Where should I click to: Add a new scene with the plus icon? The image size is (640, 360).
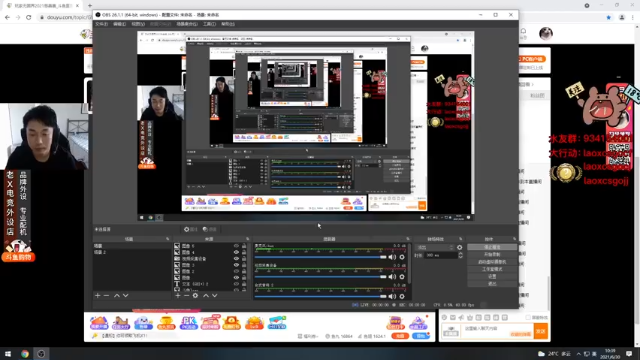[98, 296]
